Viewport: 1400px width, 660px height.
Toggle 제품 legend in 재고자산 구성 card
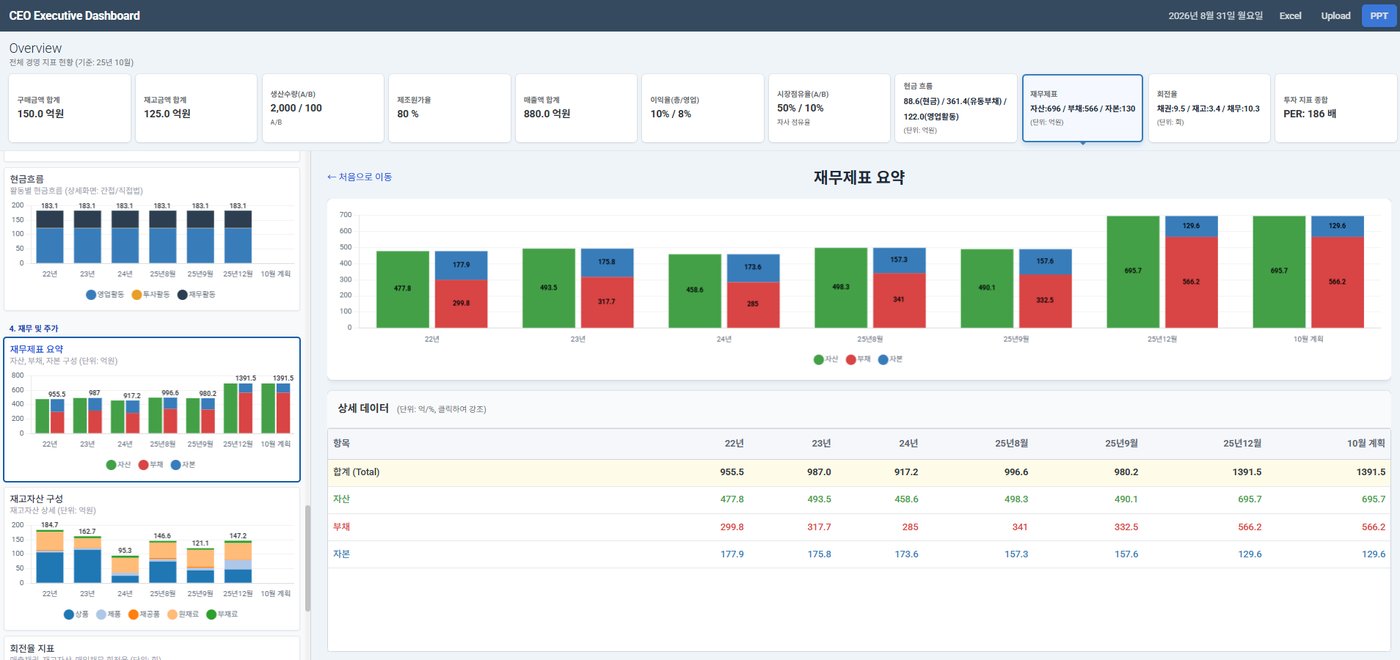tap(110, 614)
